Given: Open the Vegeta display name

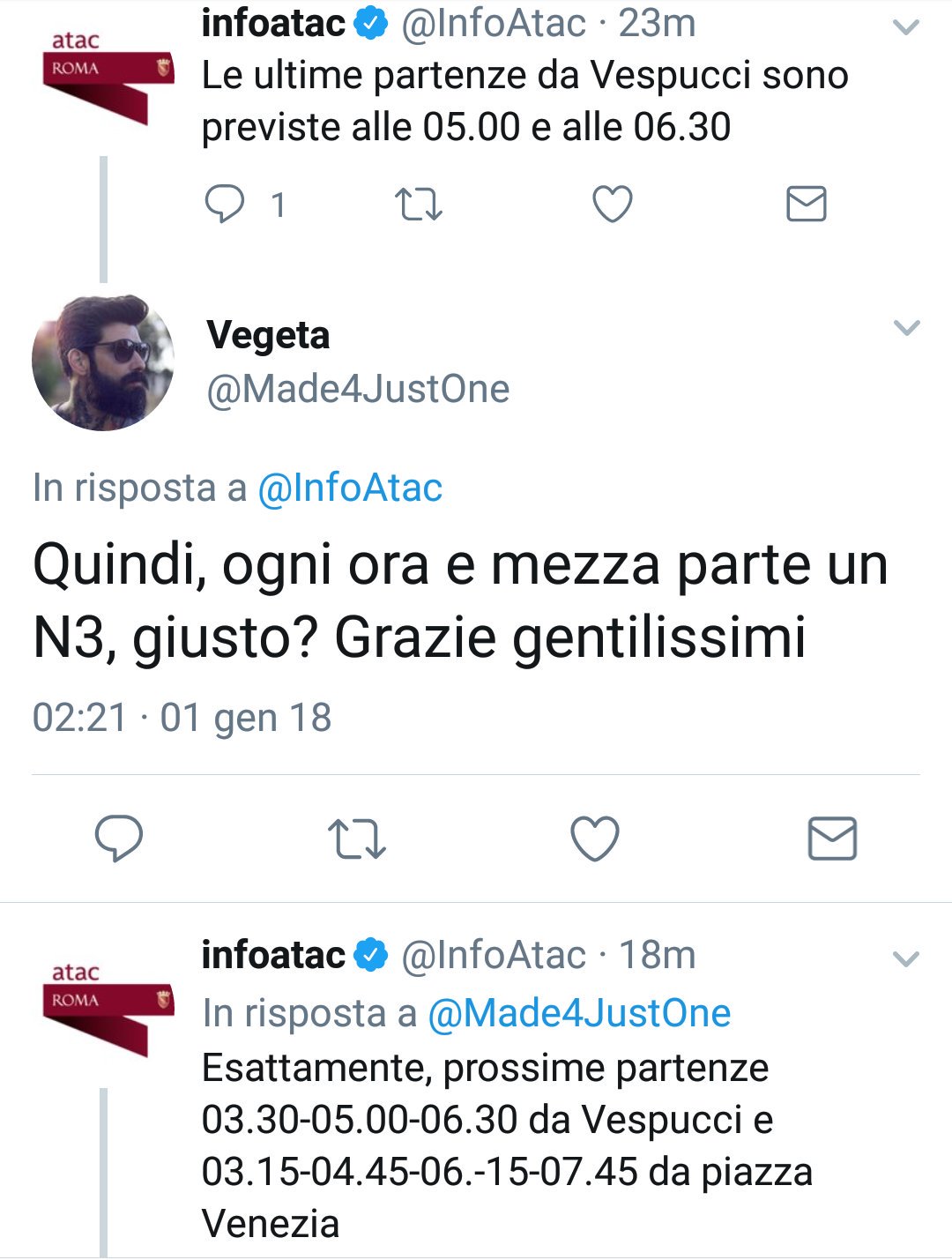Looking at the screenshot, I should tap(268, 336).
